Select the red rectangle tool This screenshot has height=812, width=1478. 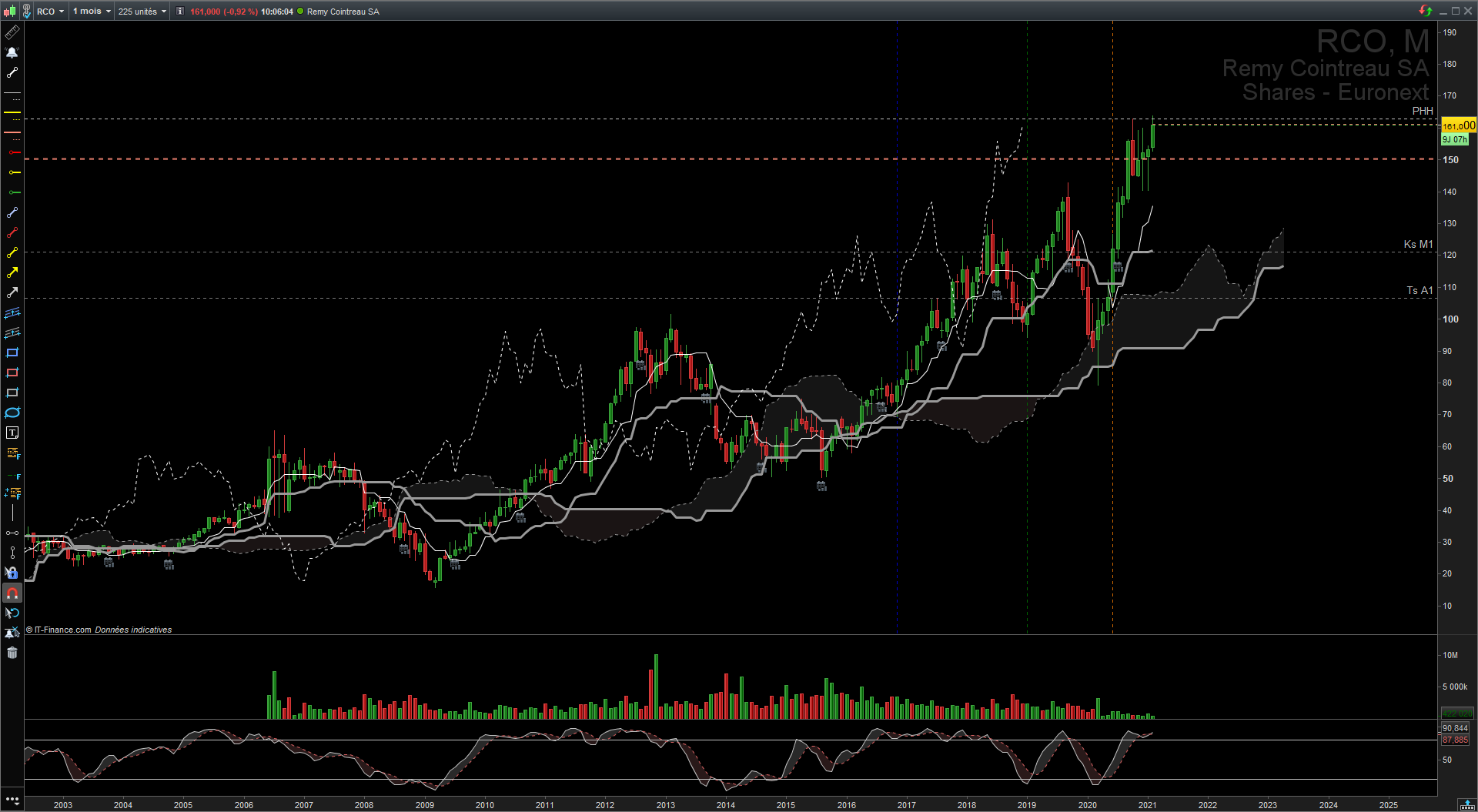(12, 373)
